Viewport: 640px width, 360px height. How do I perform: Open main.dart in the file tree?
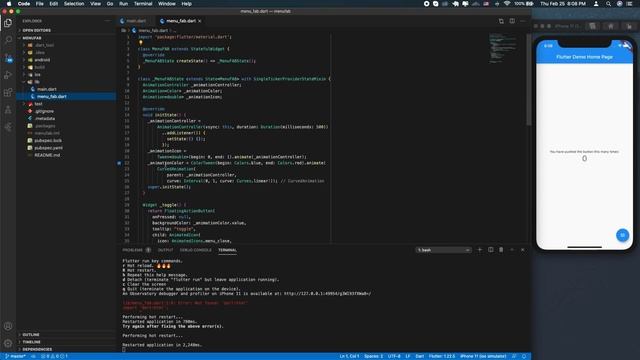47,89
